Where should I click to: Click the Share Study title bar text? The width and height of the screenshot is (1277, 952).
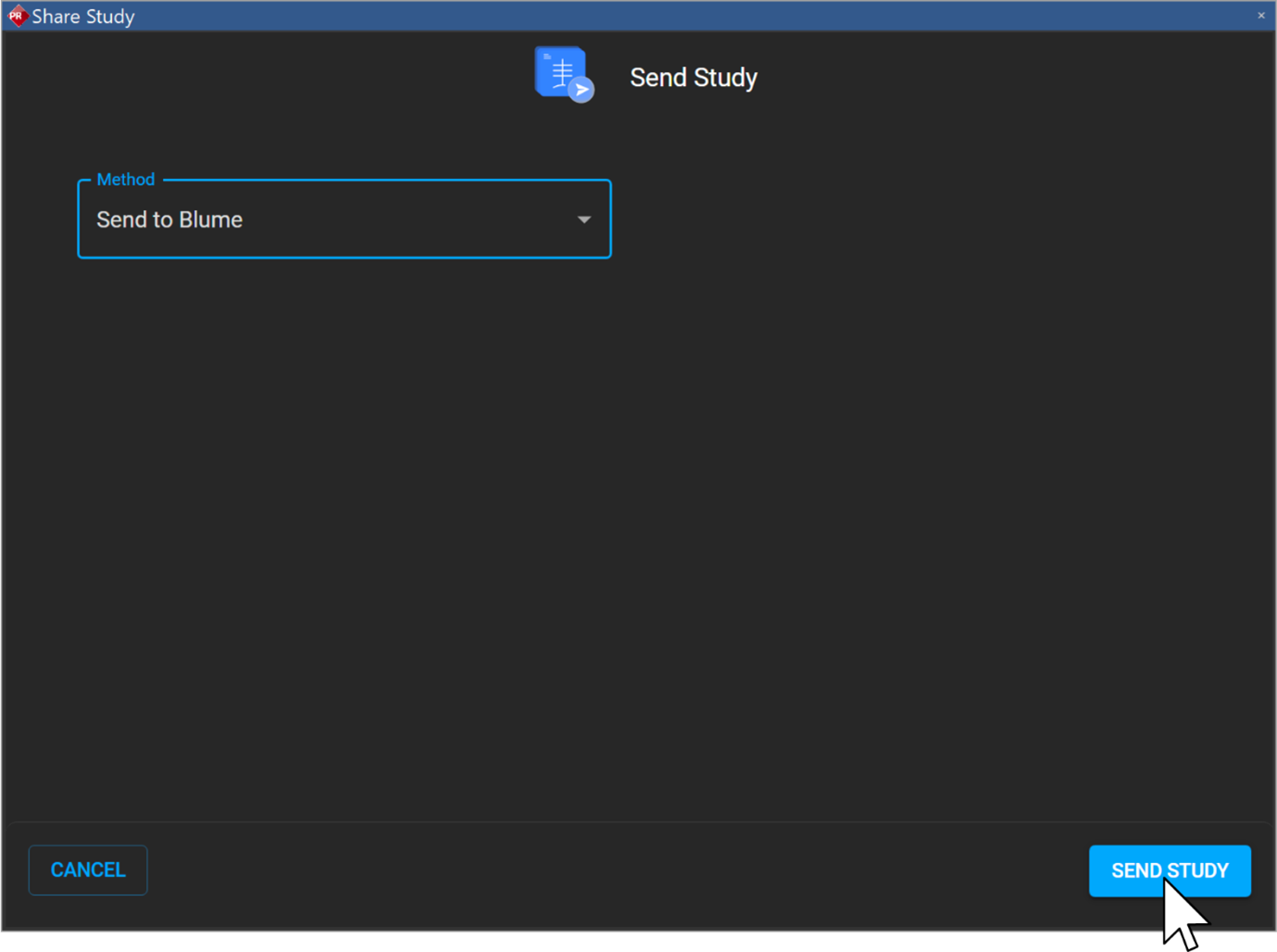click(x=83, y=15)
